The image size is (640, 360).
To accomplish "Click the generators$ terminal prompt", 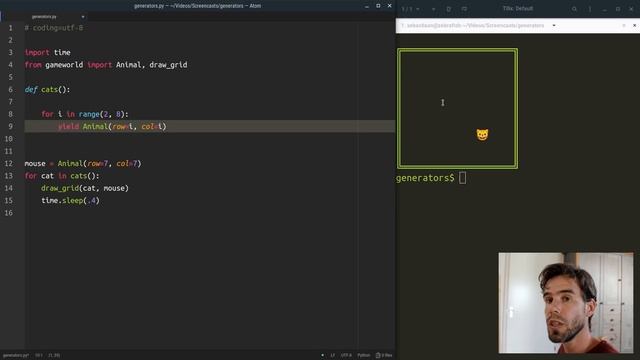I will (425, 178).
